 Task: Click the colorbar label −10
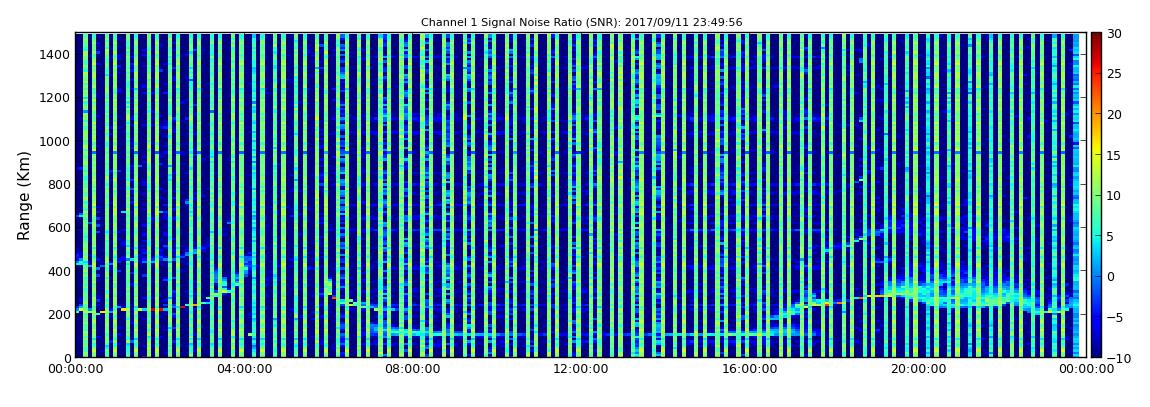1117,357
